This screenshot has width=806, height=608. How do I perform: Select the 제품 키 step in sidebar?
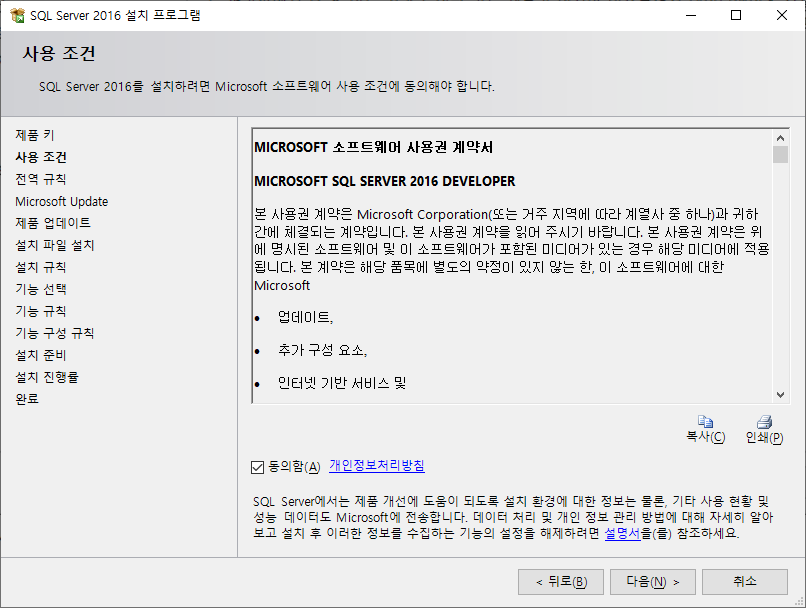35,135
